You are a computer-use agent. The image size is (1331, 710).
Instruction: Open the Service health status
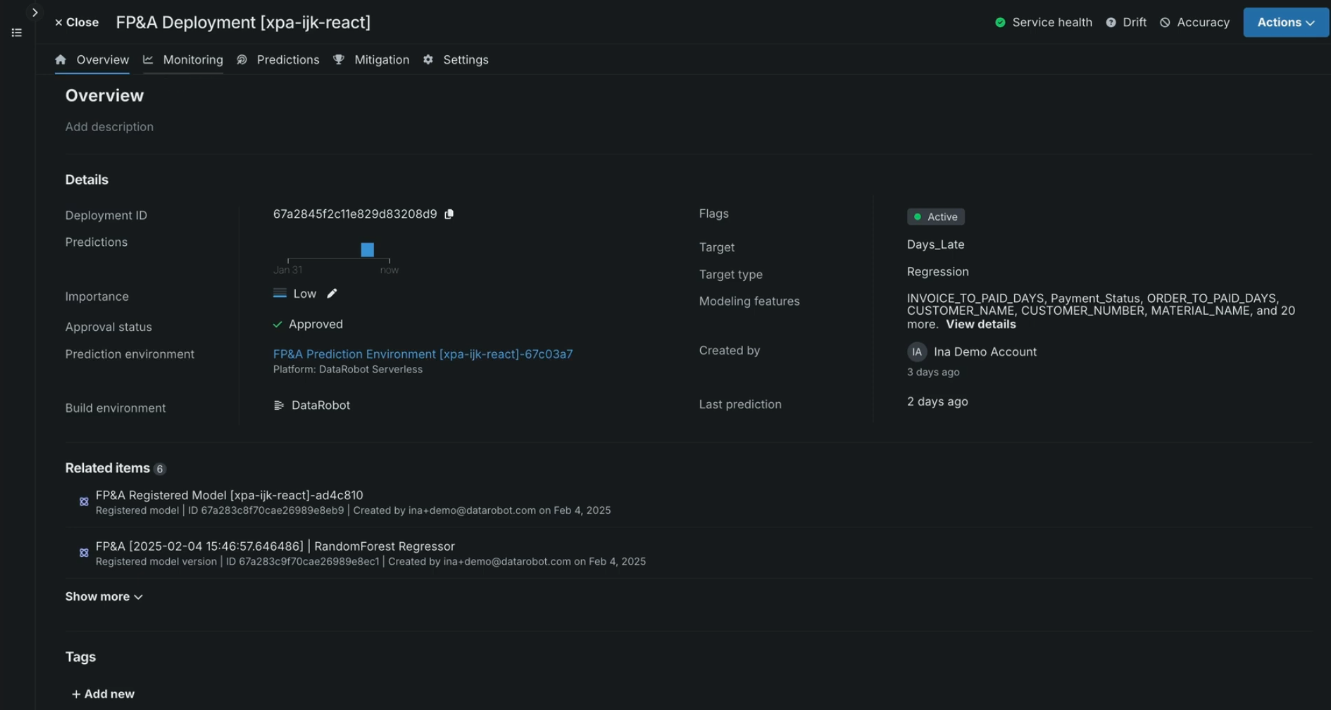1043,22
